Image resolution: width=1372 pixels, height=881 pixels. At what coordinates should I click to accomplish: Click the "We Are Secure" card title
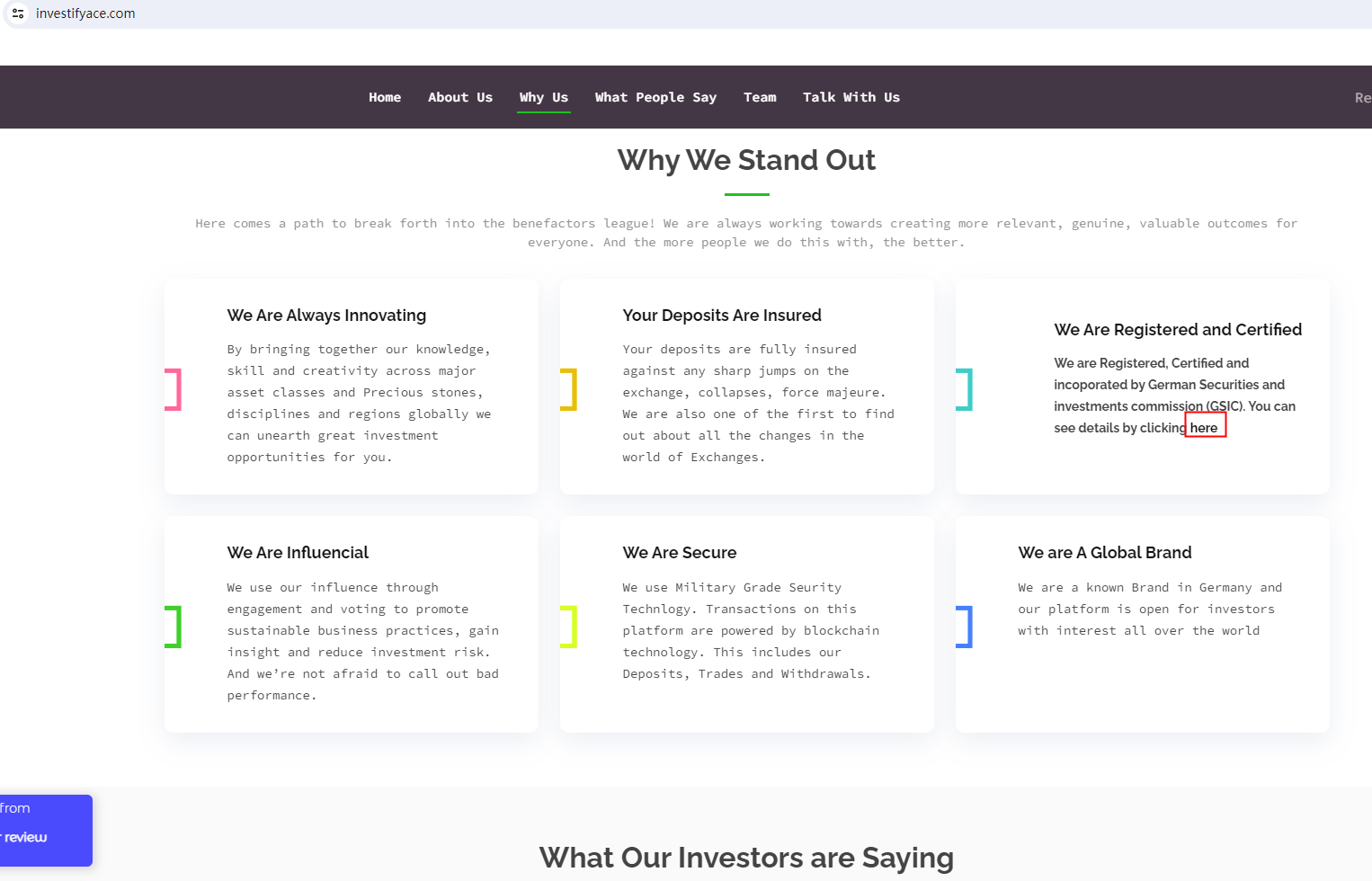[x=680, y=553]
